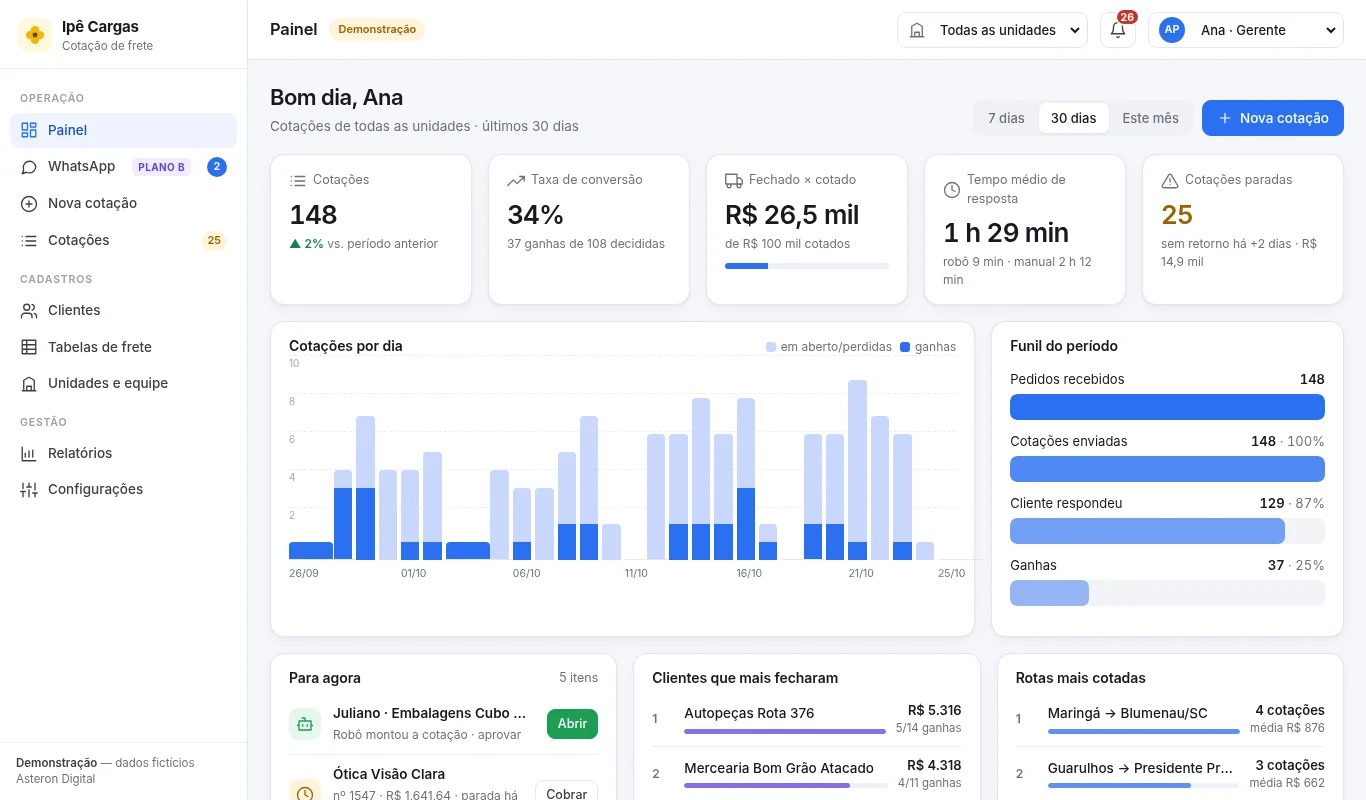Click the blue Nova cotação button
The image size is (1366, 800).
[x=1273, y=118]
